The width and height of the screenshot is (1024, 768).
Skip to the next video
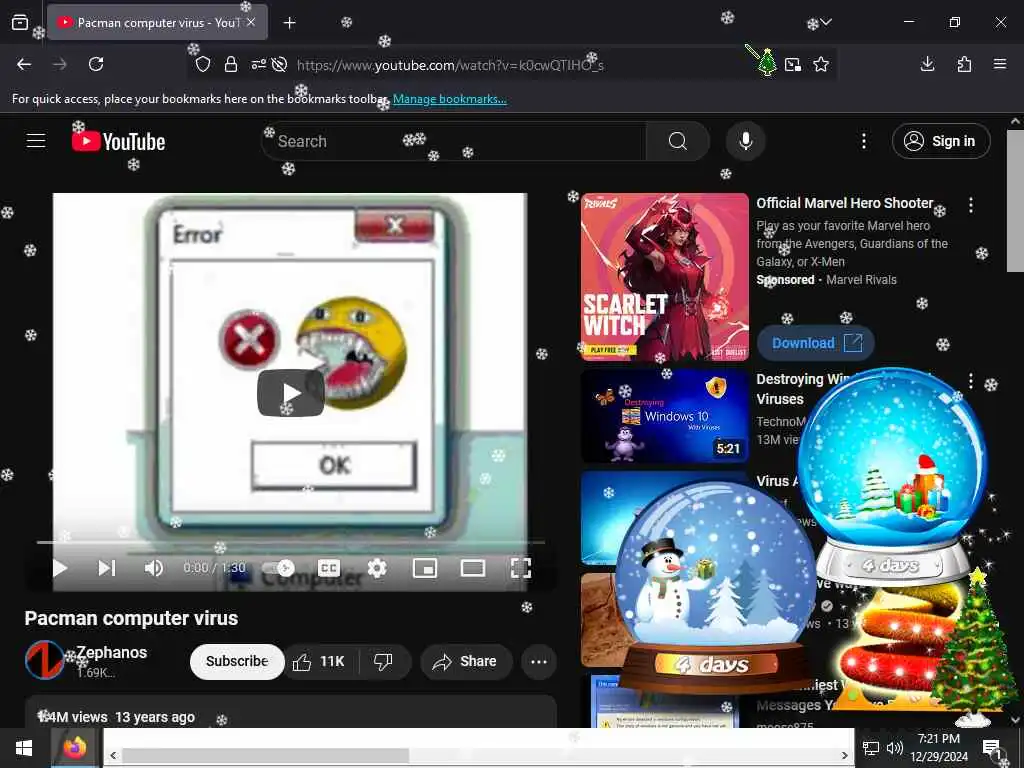(x=107, y=568)
